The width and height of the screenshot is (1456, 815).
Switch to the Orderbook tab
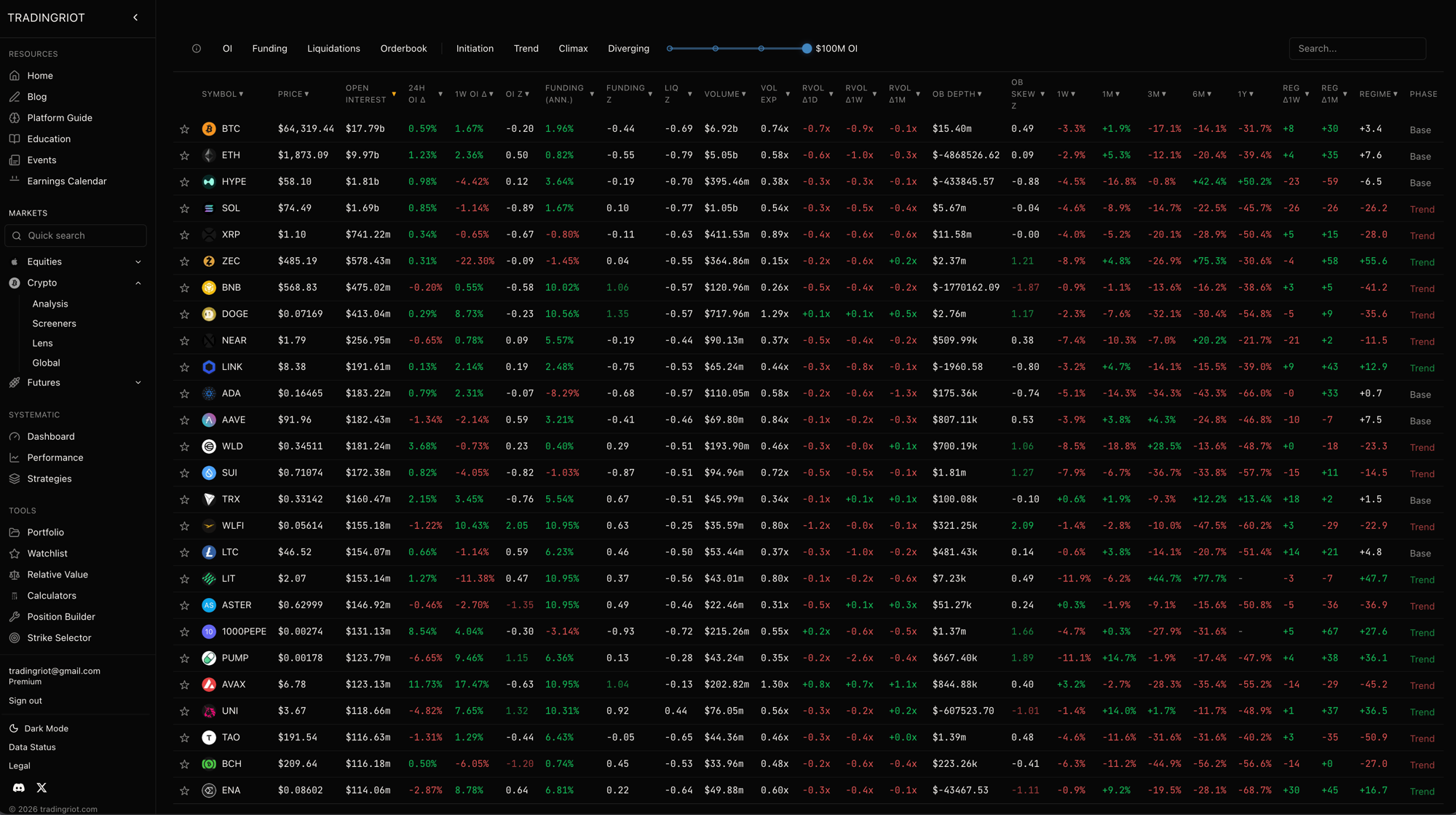point(403,49)
